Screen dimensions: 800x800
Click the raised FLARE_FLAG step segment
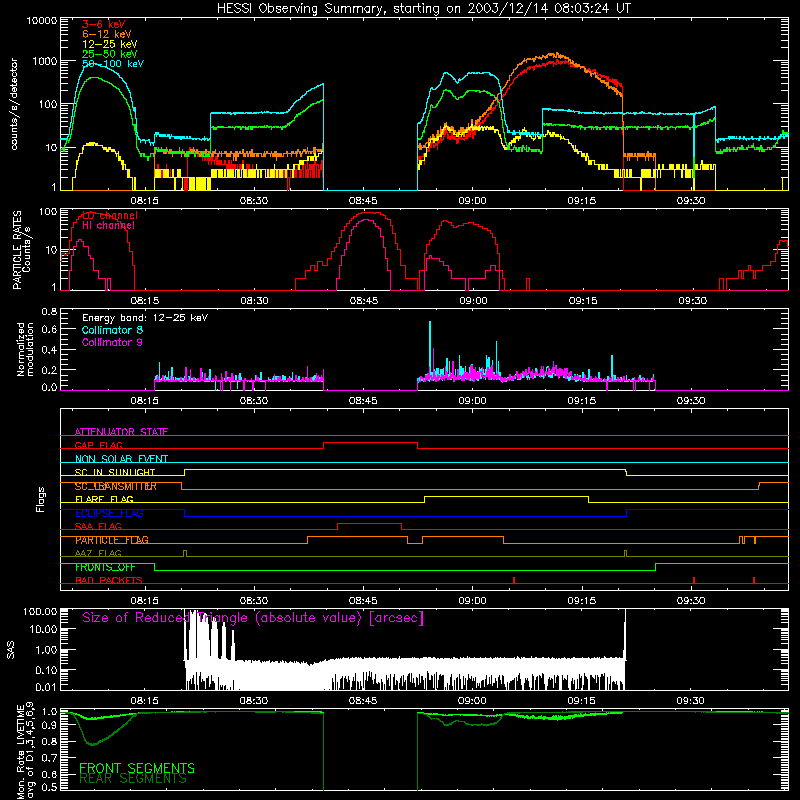(506, 496)
